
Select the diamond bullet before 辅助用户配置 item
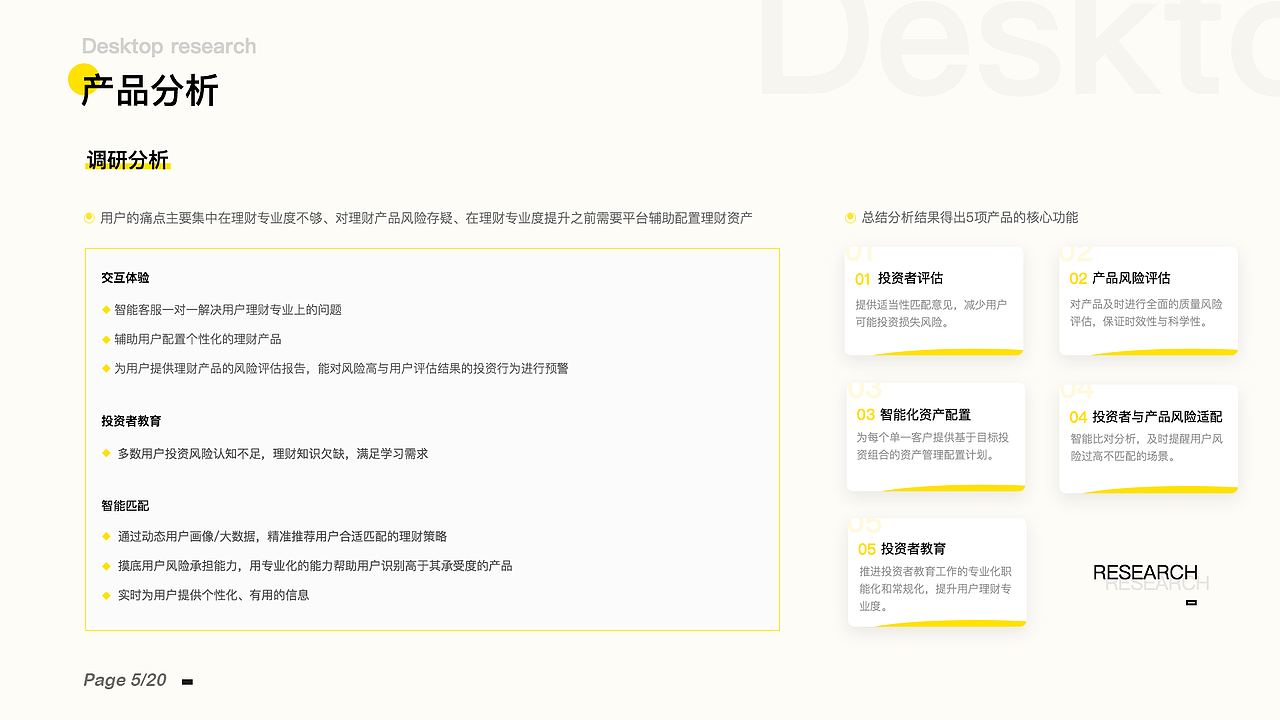click(x=104, y=339)
